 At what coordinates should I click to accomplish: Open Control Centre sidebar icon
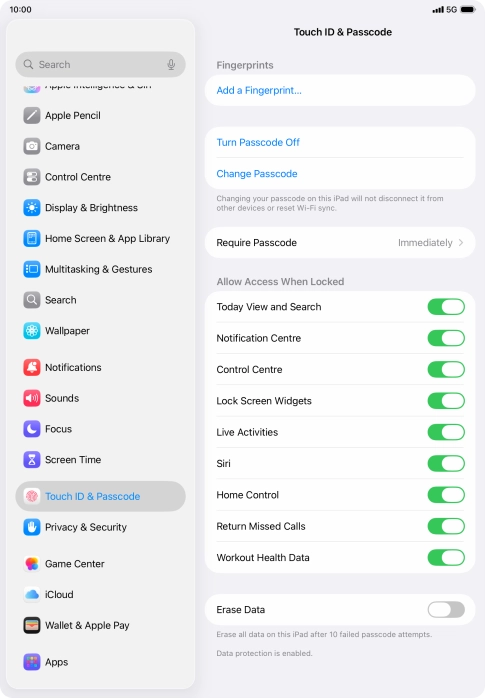coord(32,177)
